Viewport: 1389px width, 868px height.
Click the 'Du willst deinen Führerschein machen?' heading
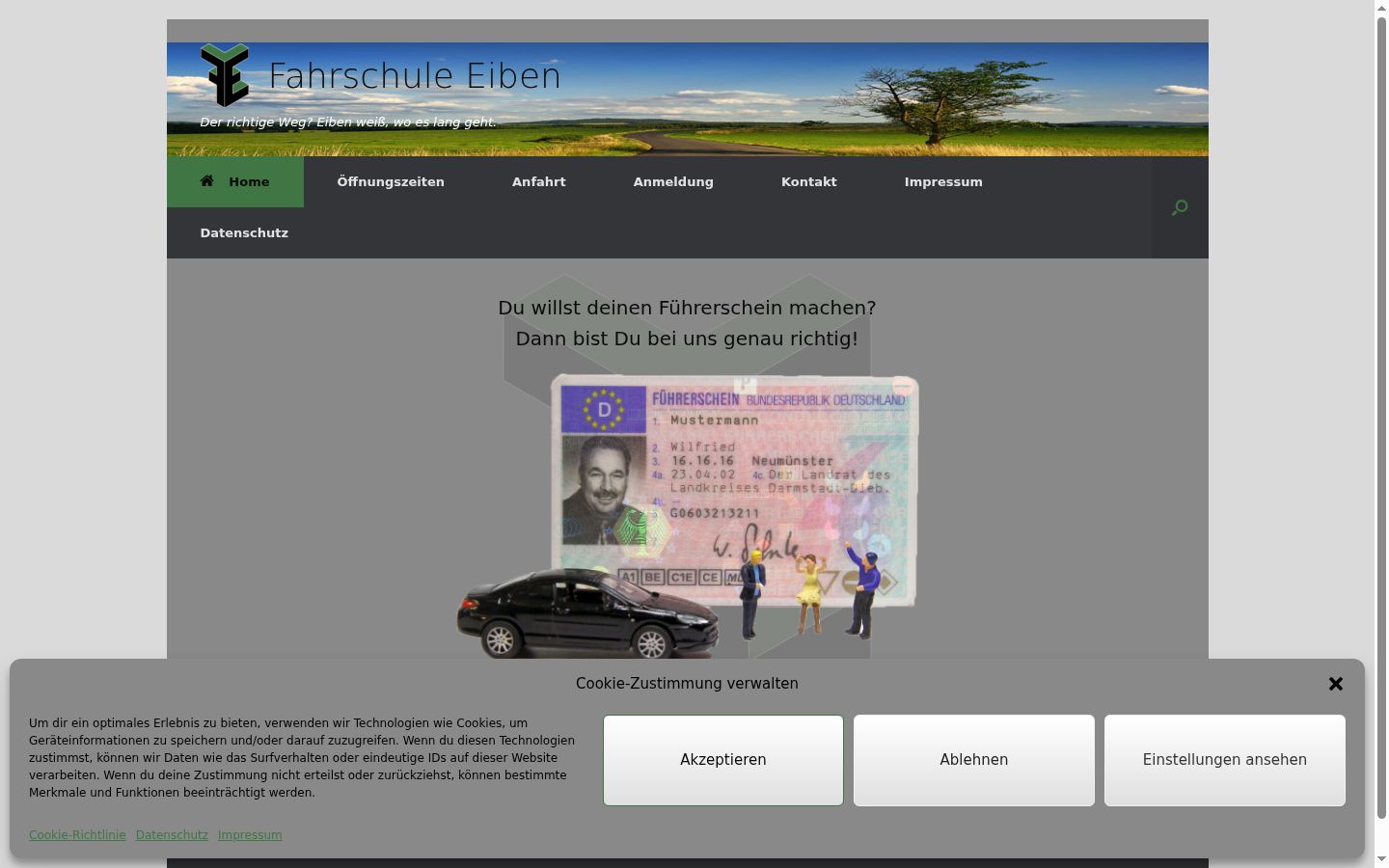coord(687,308)
